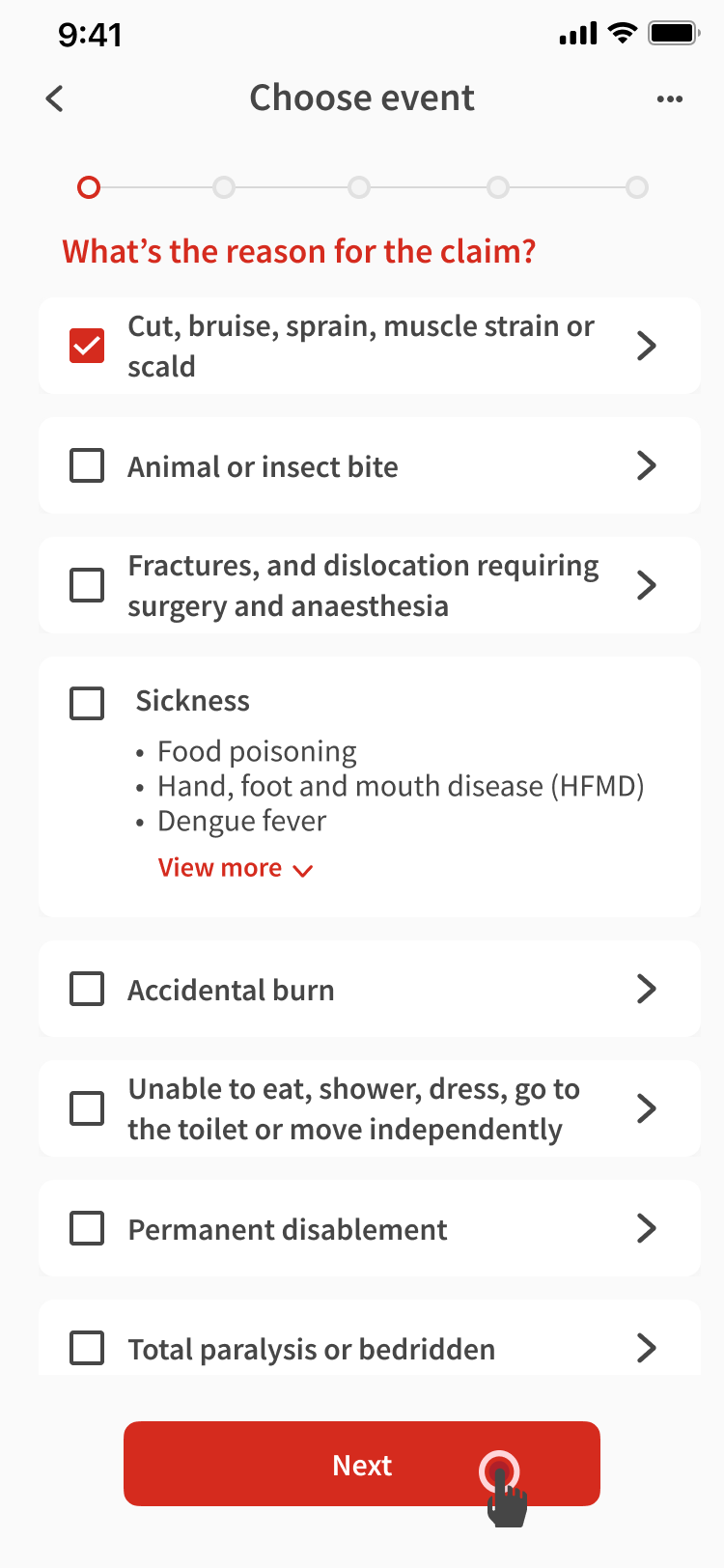Image resolution: width=724 pixels, height=1568 pixels.
Task: Open the three-dot more options menu
Action: (669, 98)
